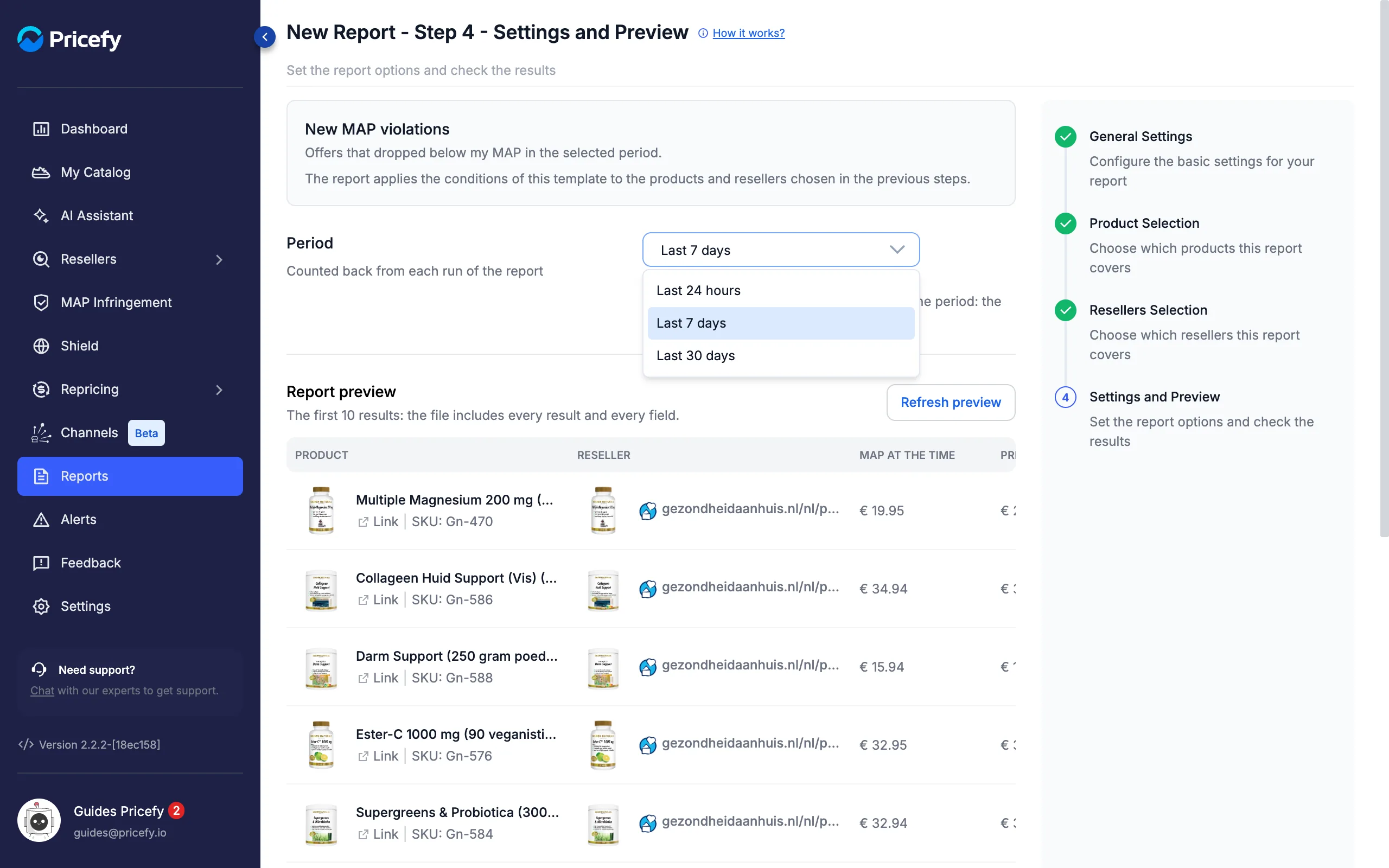The width and height of the screenshot is (1389, 868).
Task: Open the Period dropdown showing Last 7 days
Action: [781, 250]
